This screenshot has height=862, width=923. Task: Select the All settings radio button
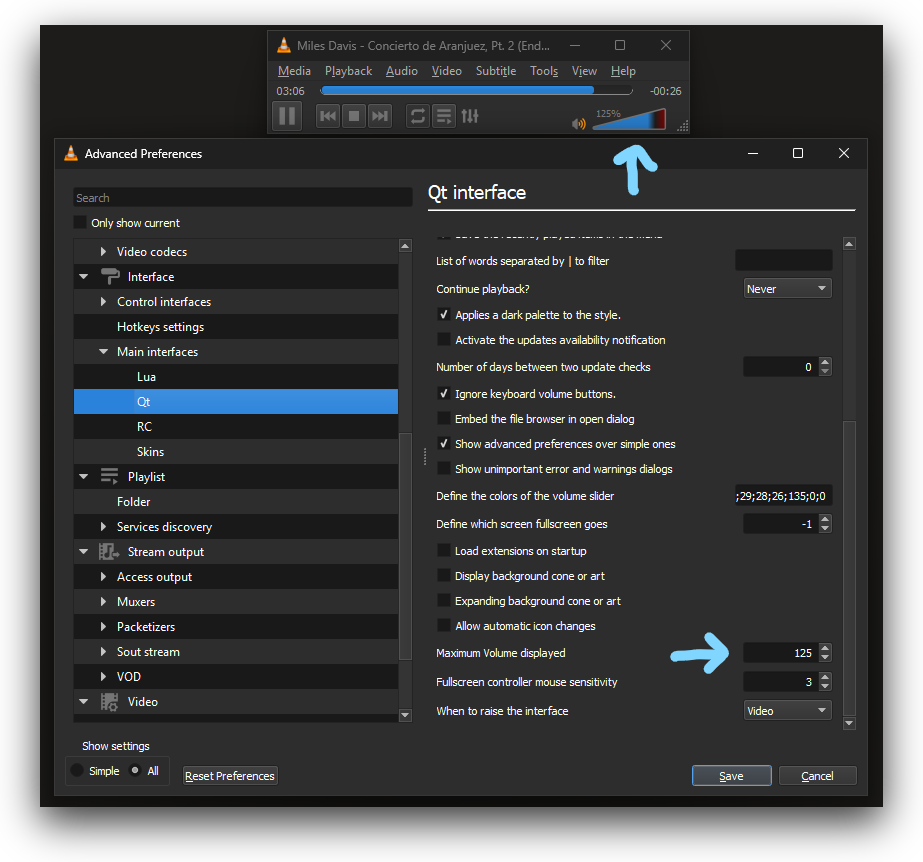pos(135,770)
